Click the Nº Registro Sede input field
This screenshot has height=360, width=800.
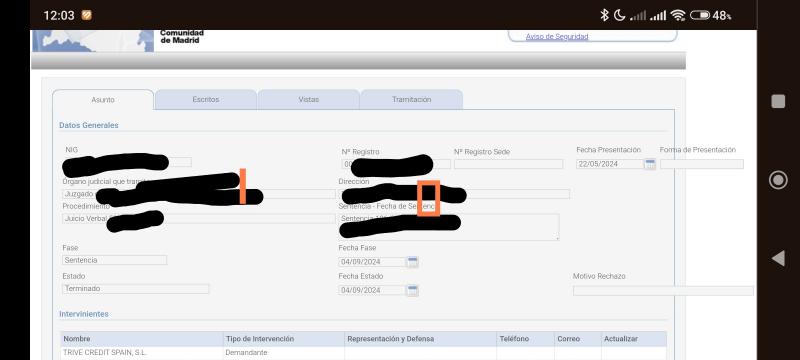pos(509,164)
